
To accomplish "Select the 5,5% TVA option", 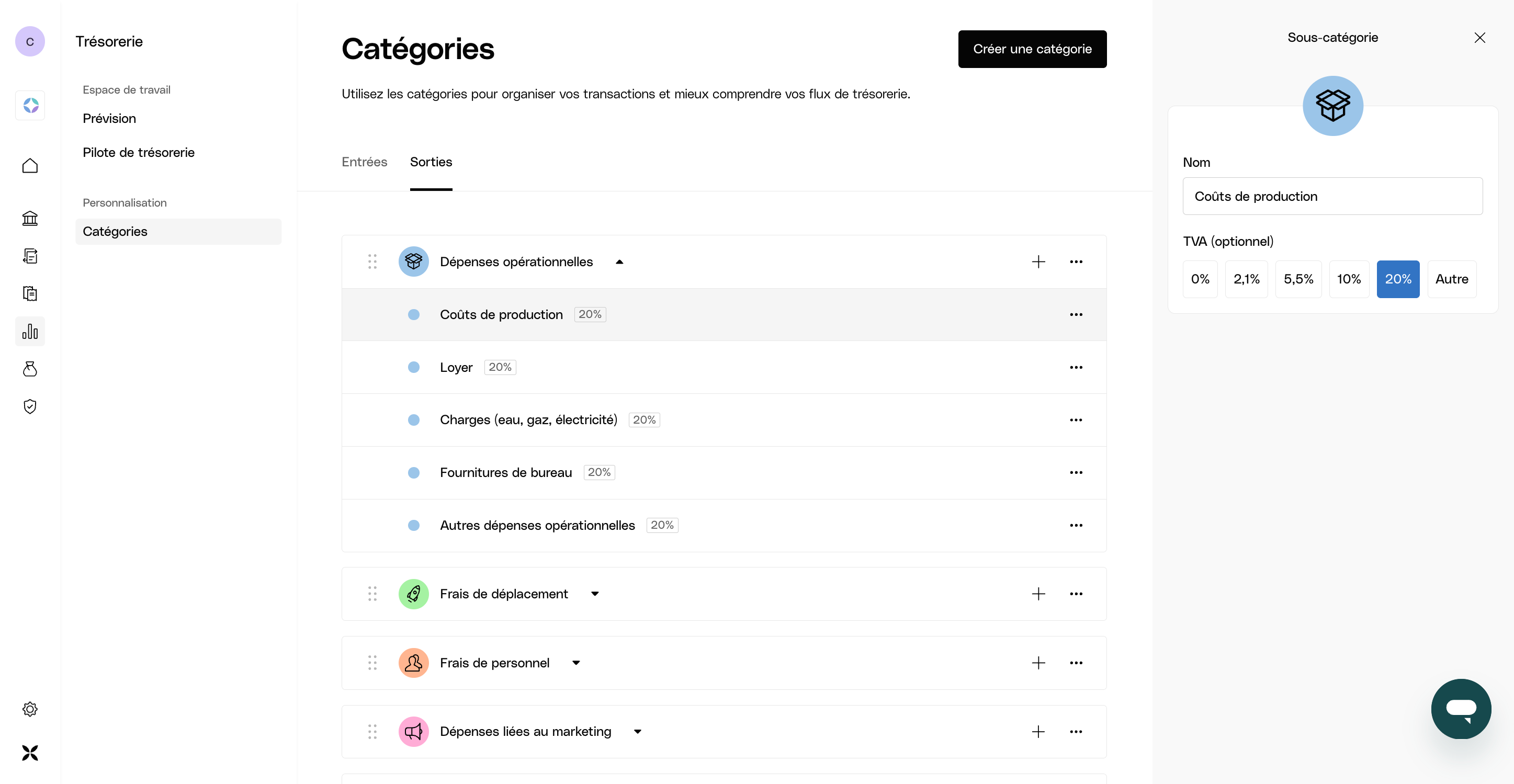I will (1298, 279).
